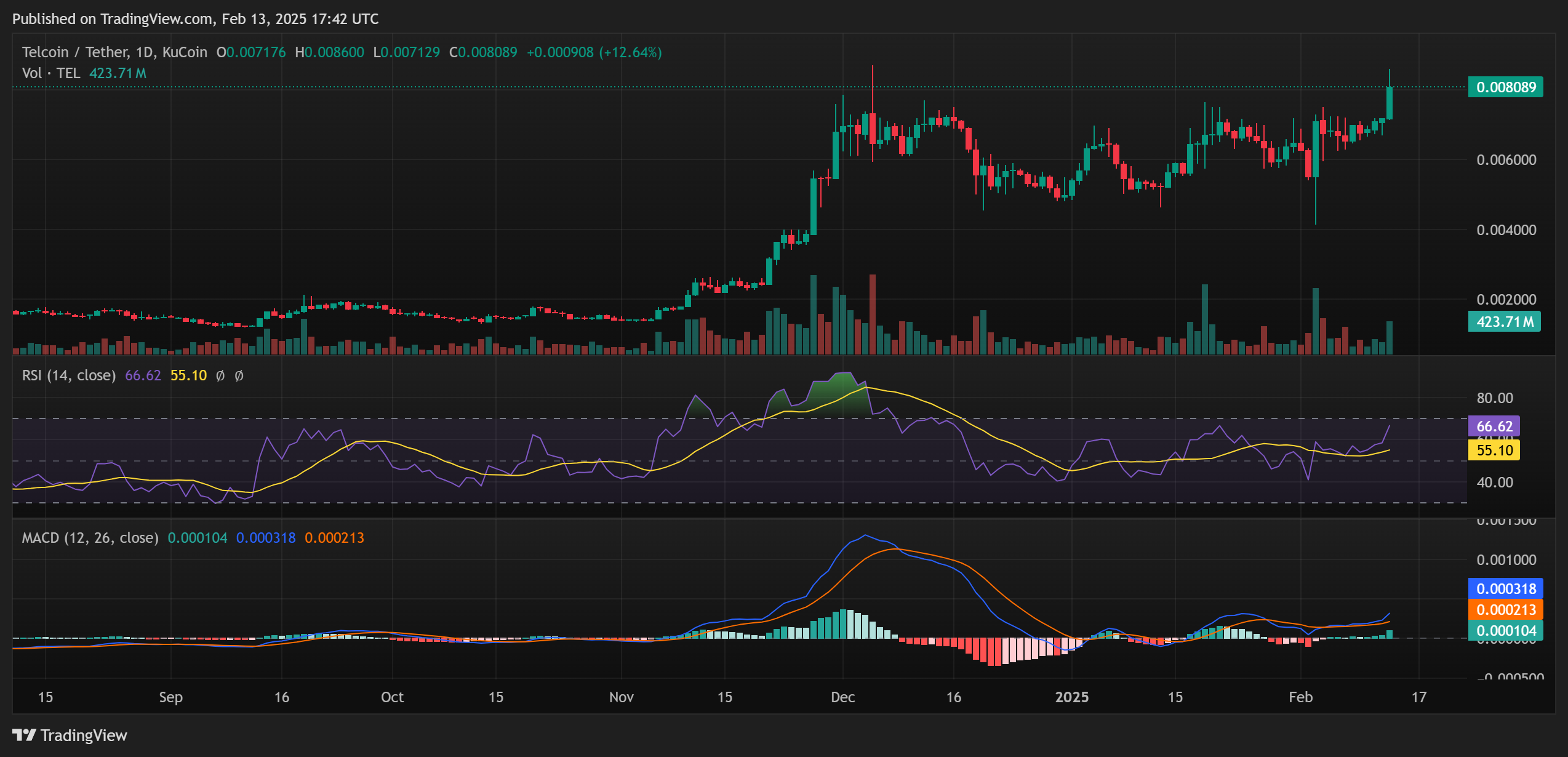Click the first Ø icon next to RSI values
The image size is (1568, 757).
(x=220, y=375)
